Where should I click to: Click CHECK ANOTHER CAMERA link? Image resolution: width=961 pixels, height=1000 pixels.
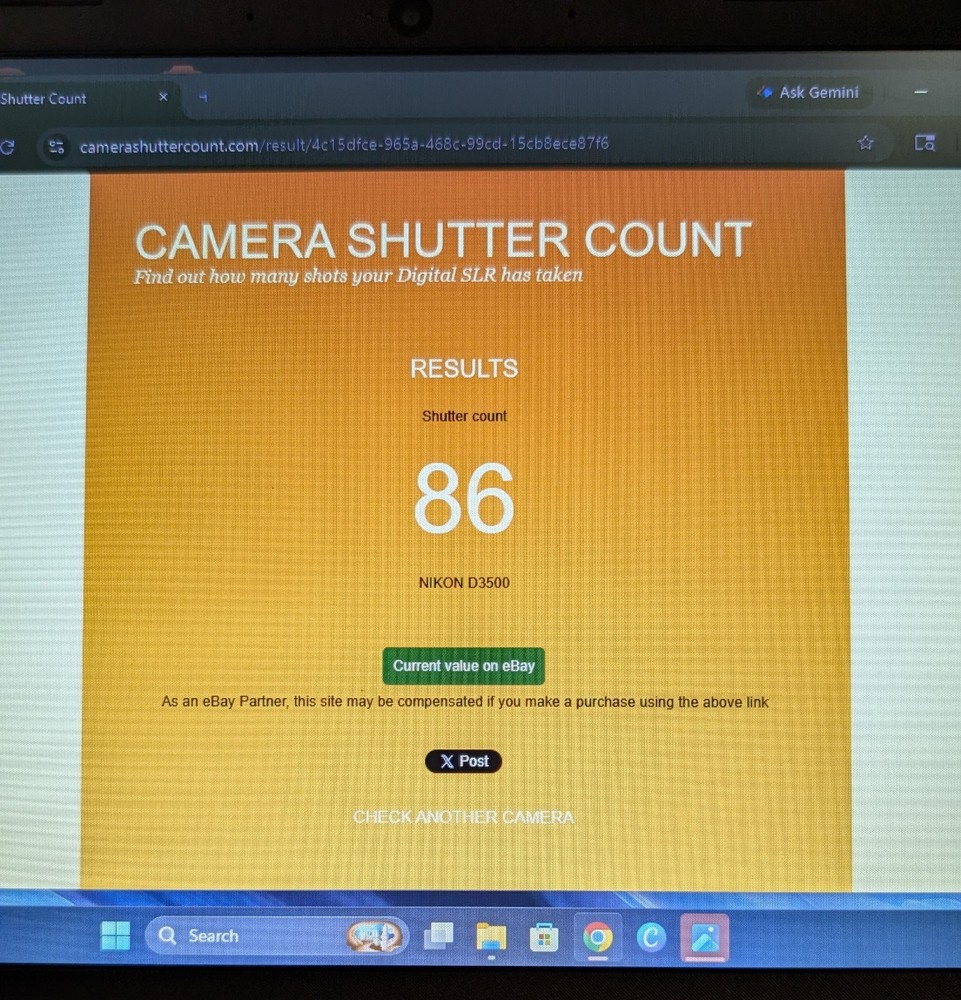click(464, 817)
